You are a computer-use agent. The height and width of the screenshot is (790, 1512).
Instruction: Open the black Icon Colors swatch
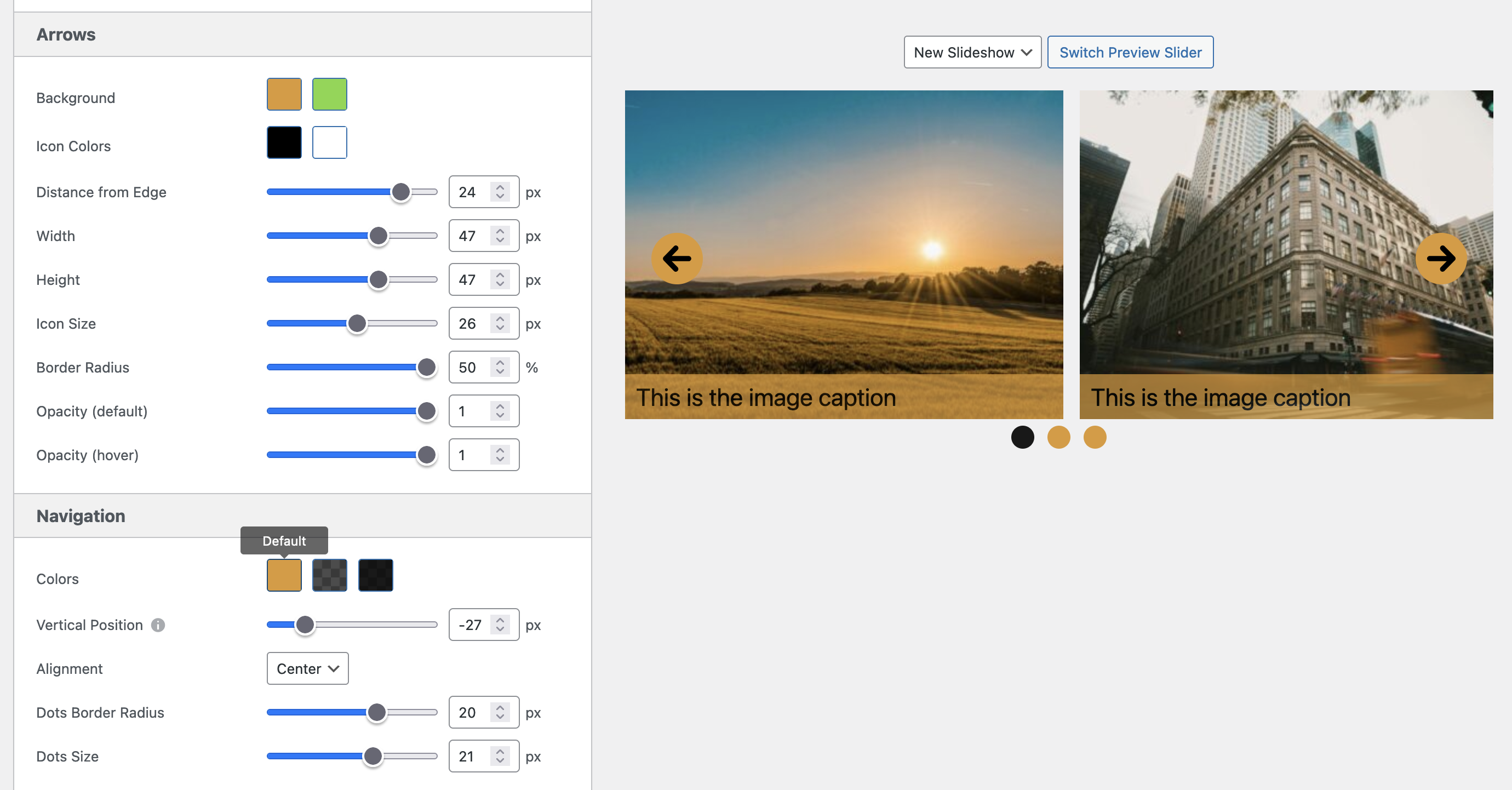point(284,142)
